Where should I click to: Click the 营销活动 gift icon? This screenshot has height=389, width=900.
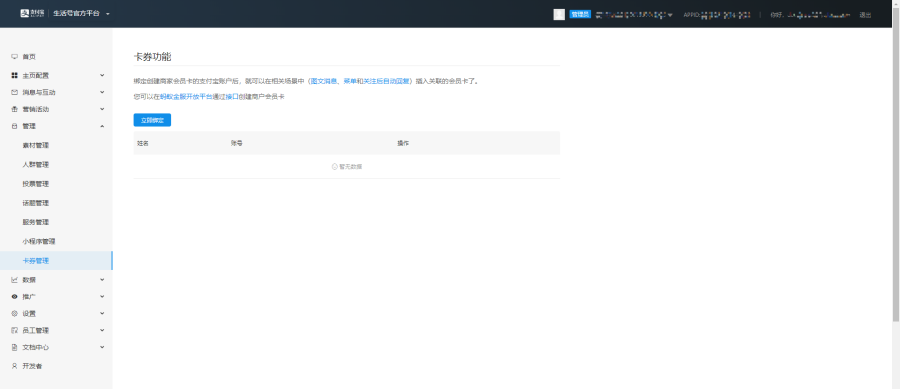14,109
